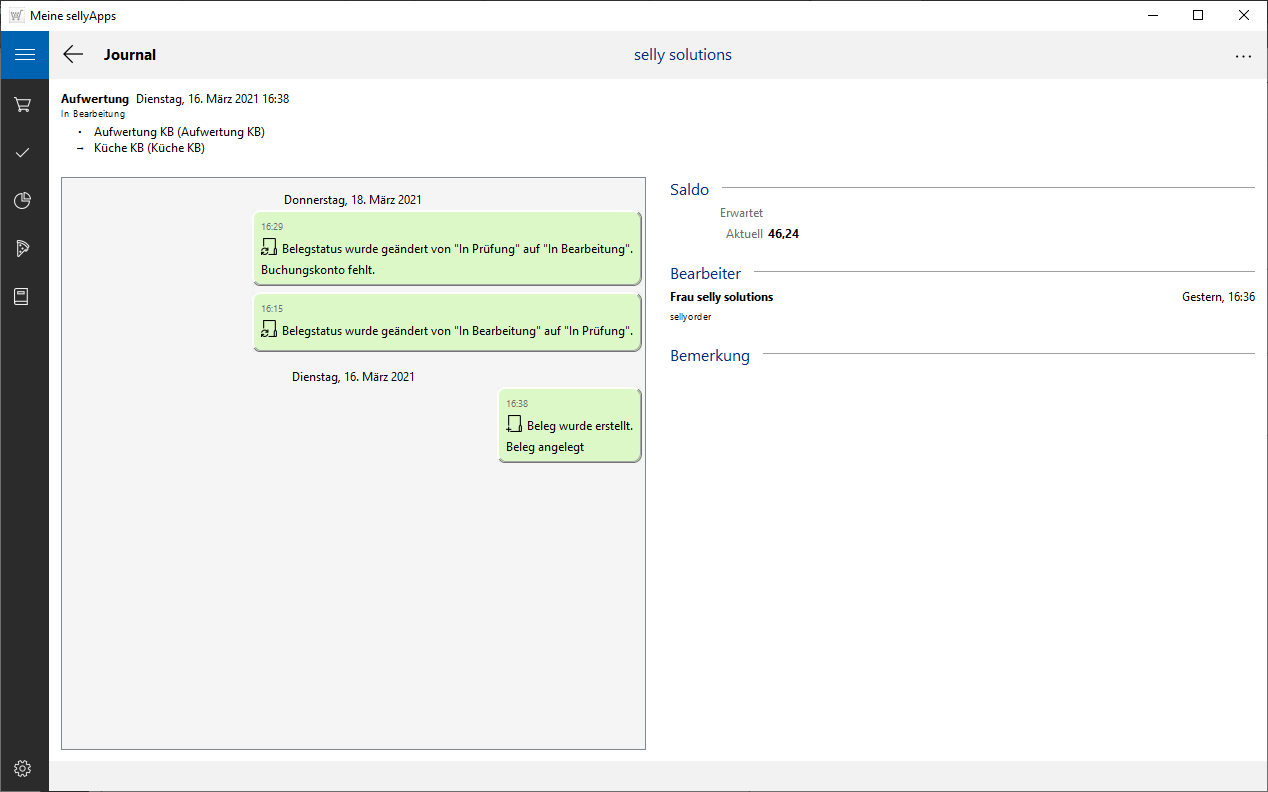Viewport: 1268px width, 792px height.
Task: Select the "Küche KB" list item
Action: point(149,148)
